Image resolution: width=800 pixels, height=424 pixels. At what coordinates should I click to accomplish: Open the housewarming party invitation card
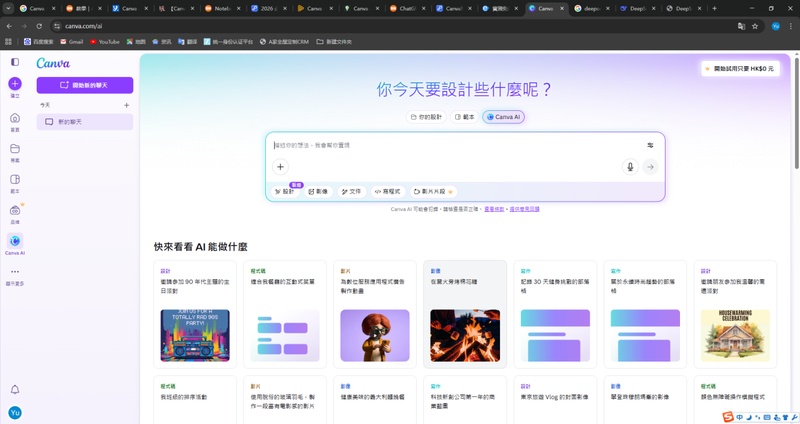click(x=735, y=314)
